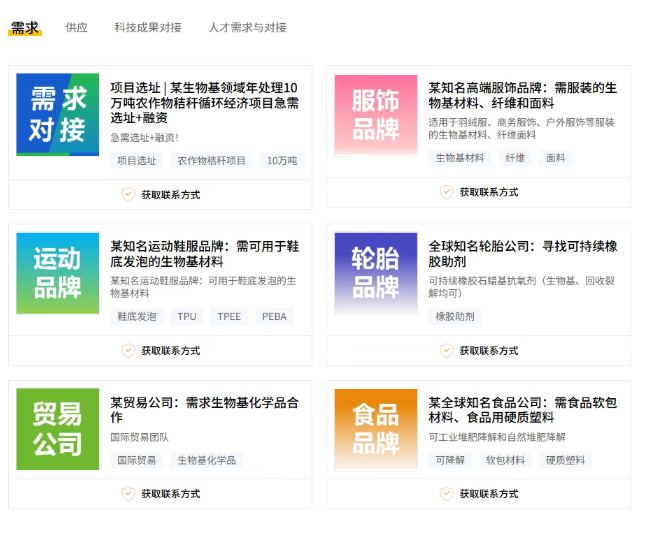Switch to the 供应 tab

point(76,28)
